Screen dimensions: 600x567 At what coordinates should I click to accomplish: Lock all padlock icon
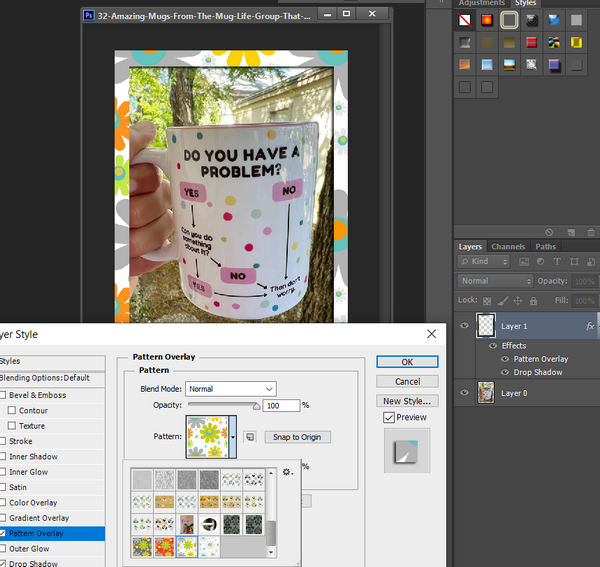point(533,301)
